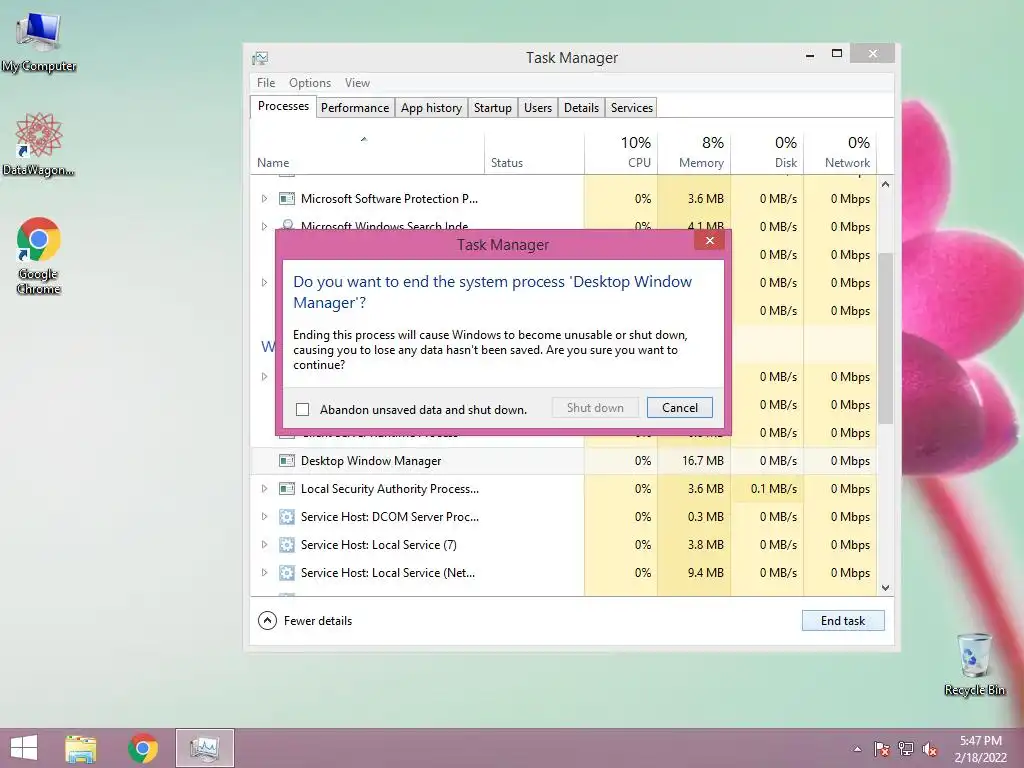Open the network tray icon
Screen dimensions: 1024x768
pyautogui.click(x=906, y=749)
